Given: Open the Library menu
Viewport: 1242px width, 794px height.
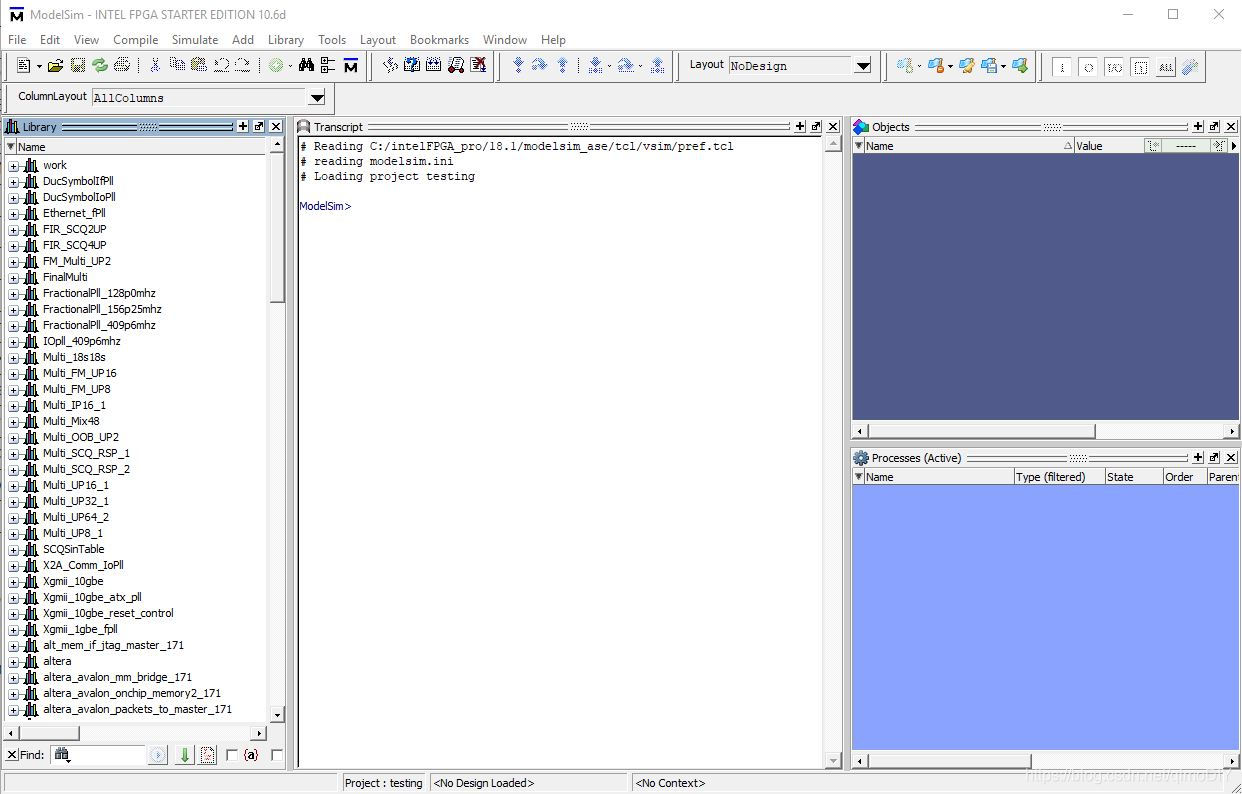Looking at the screenshot, I should point(286,40).
